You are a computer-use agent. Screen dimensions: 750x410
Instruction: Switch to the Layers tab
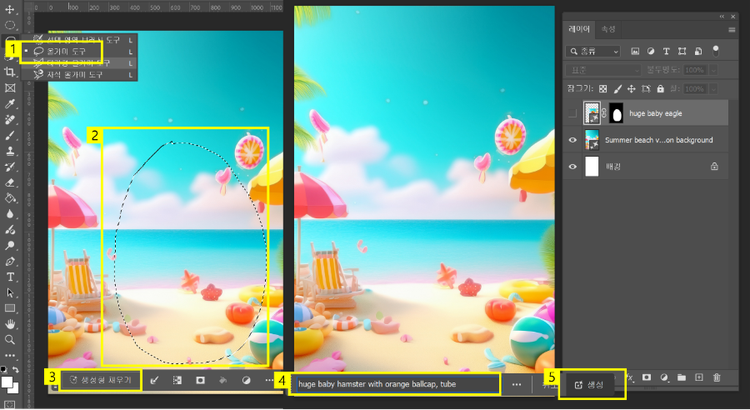pyautogui.click(x=579, y=29)
